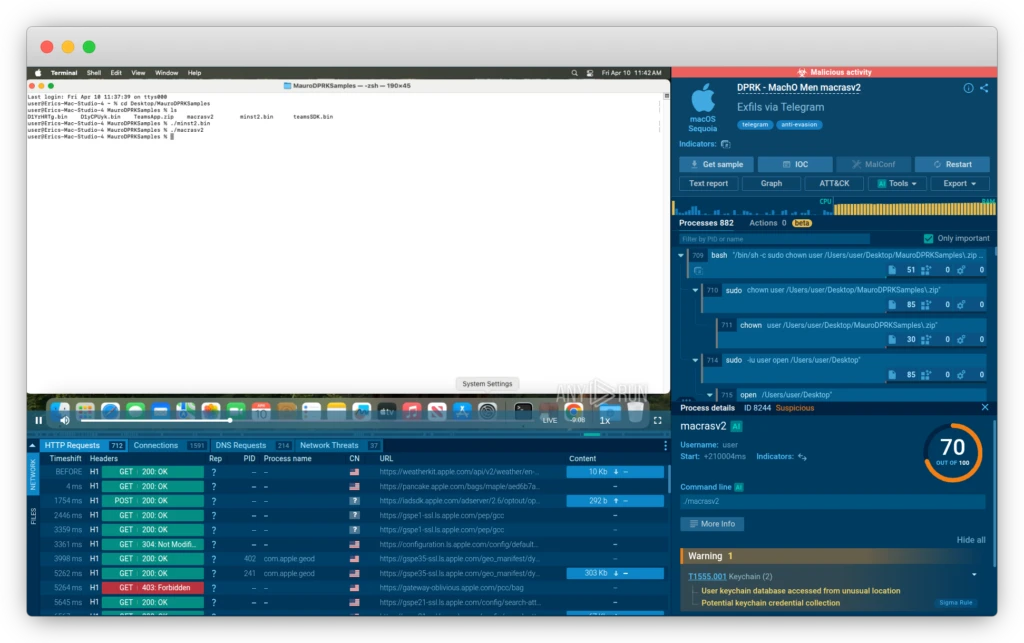
Task: Jump to LIVE in the video player
Action: coord(550,420)
